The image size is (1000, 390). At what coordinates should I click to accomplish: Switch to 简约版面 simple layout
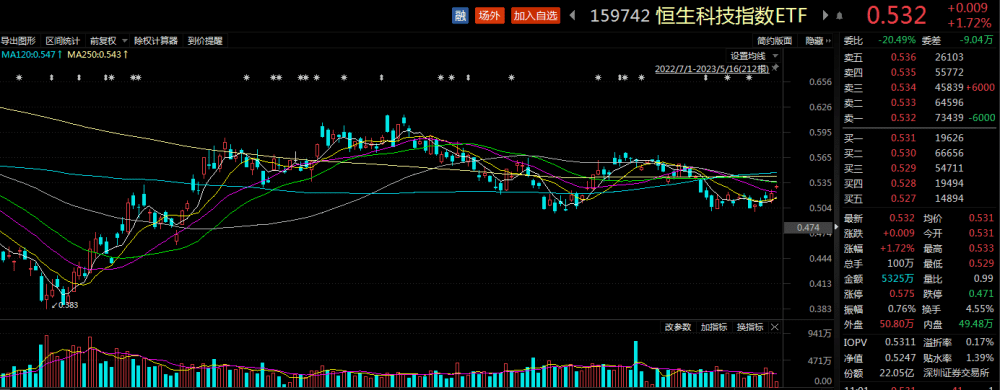click(775, 41)
